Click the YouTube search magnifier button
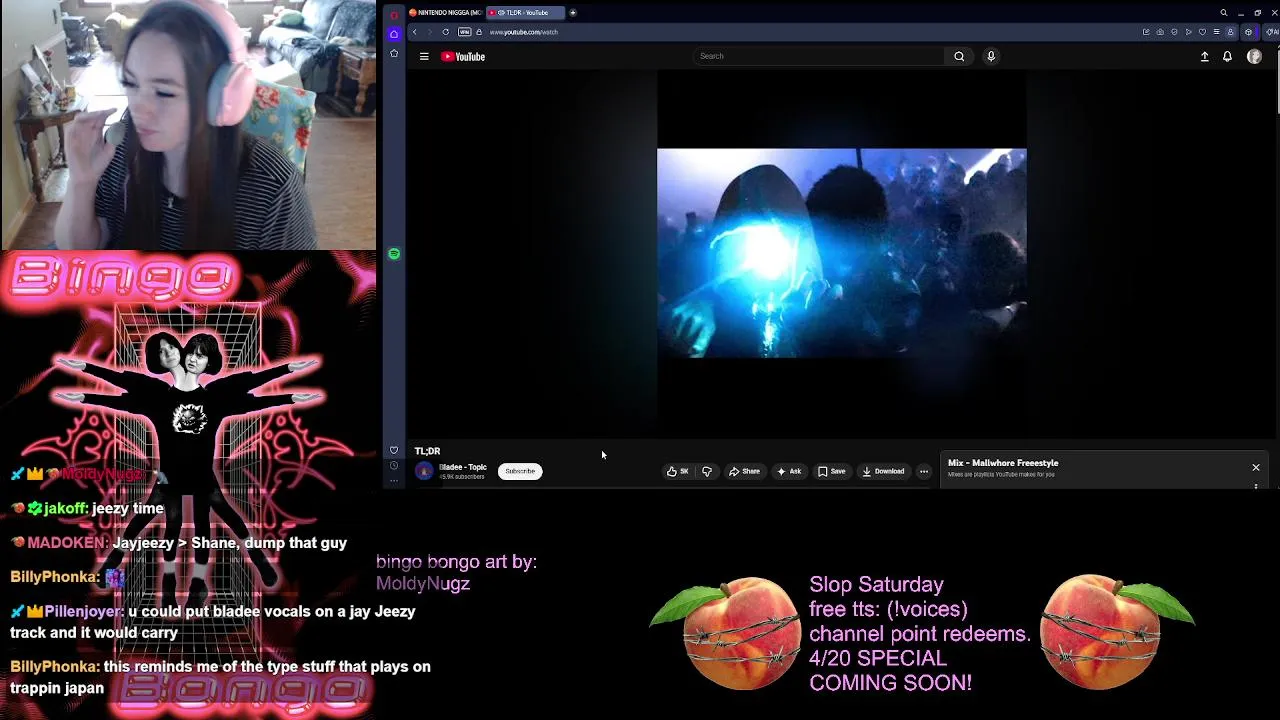 click(959, 56)
